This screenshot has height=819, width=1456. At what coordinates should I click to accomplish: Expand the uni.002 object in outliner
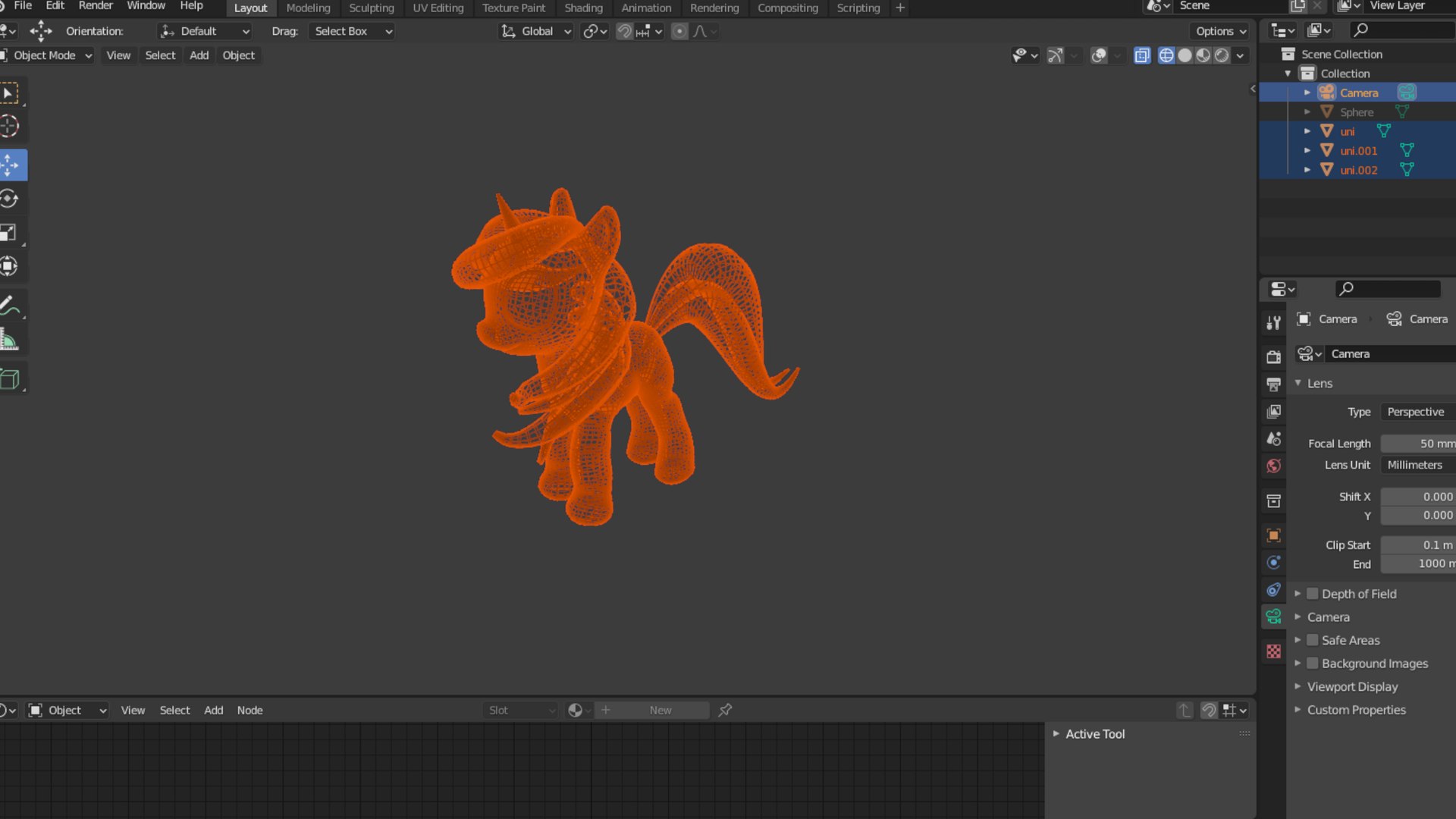pyautogui.click(x=1307, y=170)
